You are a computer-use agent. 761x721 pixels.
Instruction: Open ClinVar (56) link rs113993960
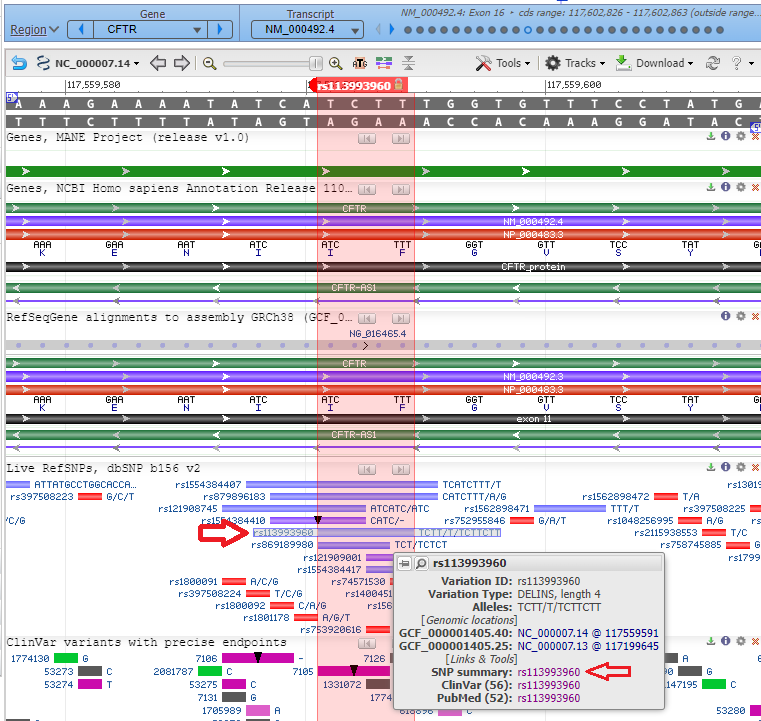point(548,685)
